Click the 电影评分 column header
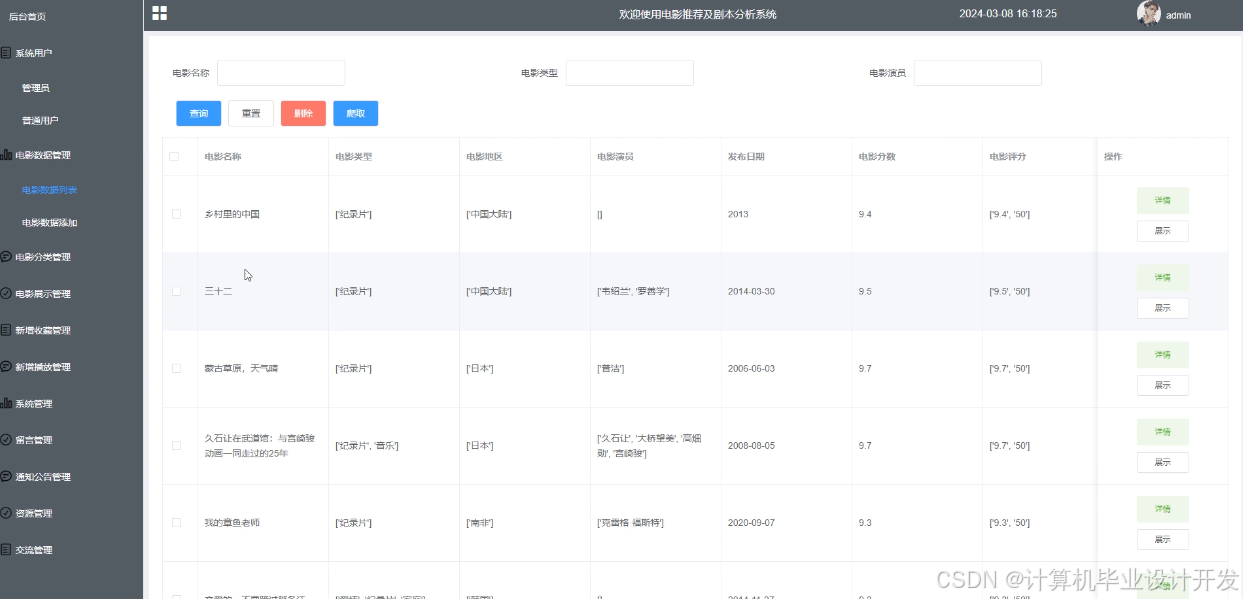This screenshot has width=1243, height=599. click(x=1008, y=157)
